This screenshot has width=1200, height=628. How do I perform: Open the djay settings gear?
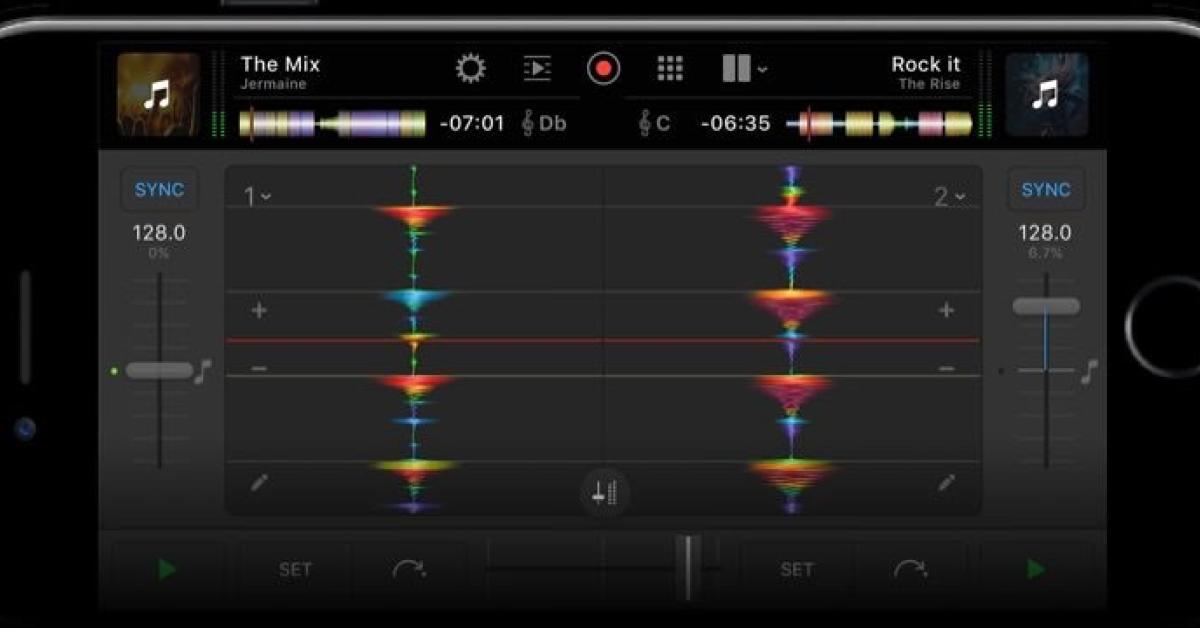(x=470, y=68)
